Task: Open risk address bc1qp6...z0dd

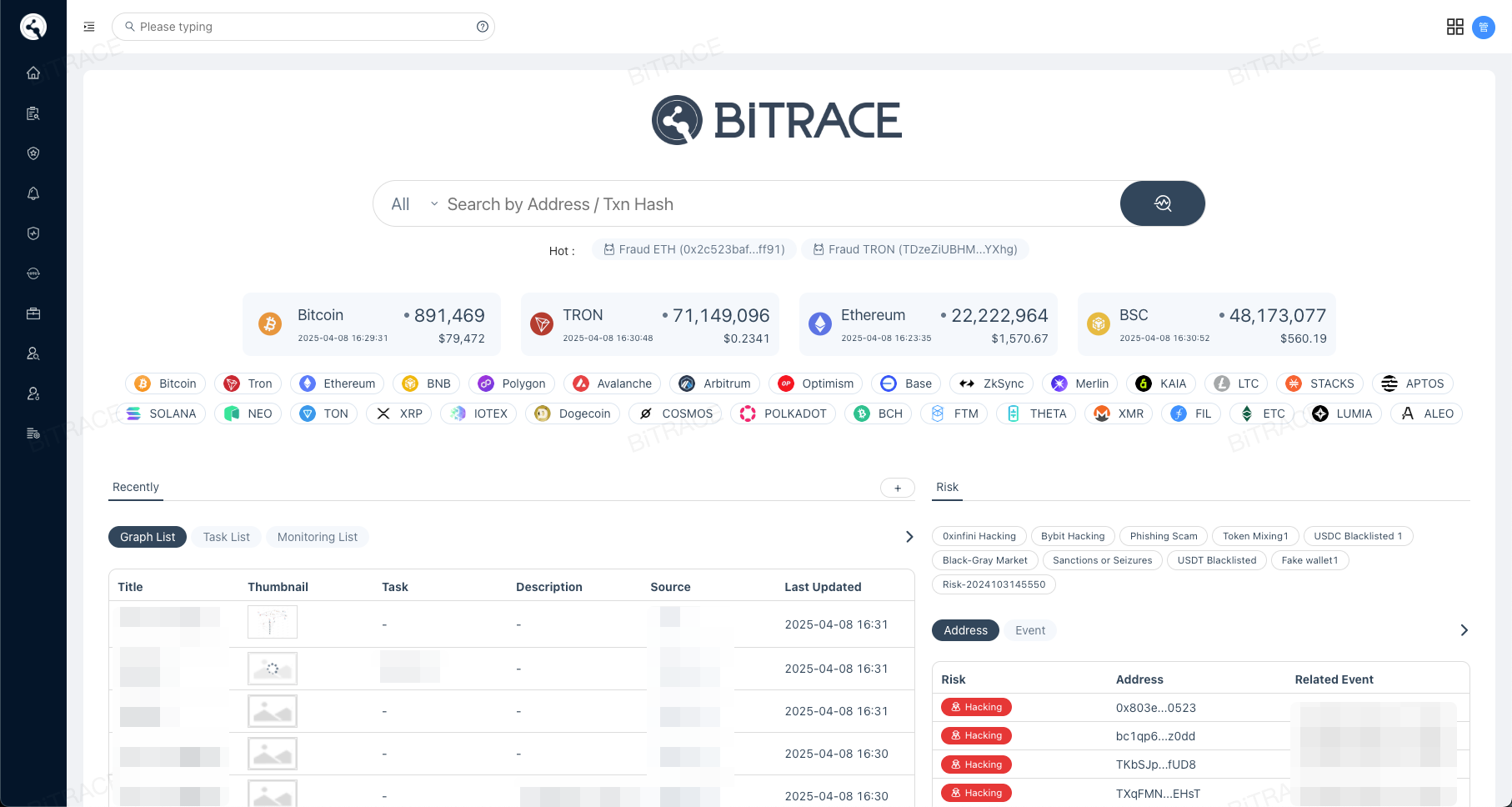Action: 1155,736
